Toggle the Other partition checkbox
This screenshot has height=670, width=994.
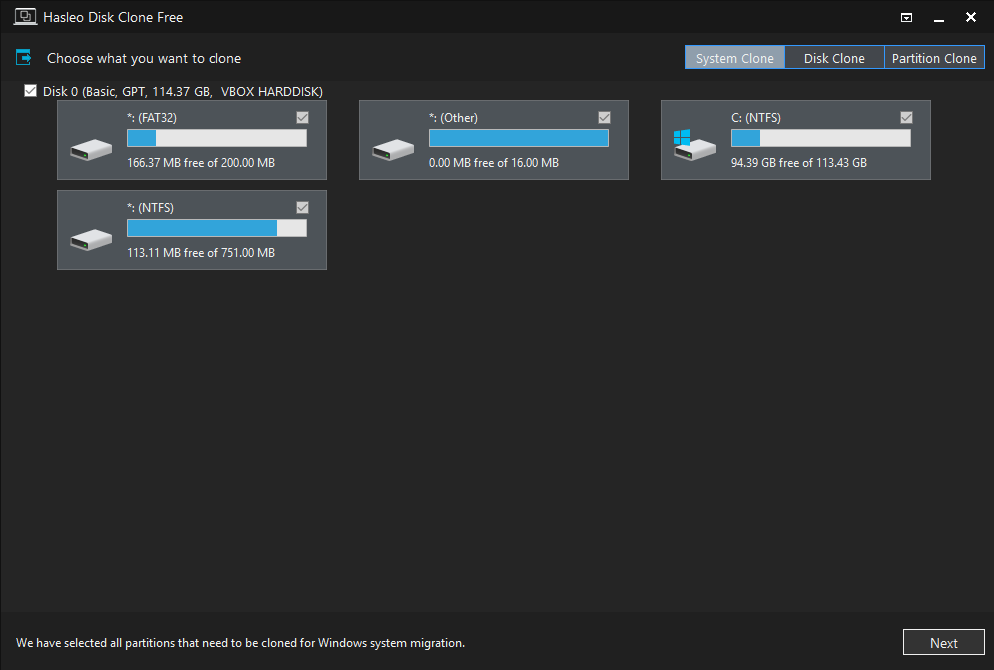pyautogui.click(x=604, y=117)
